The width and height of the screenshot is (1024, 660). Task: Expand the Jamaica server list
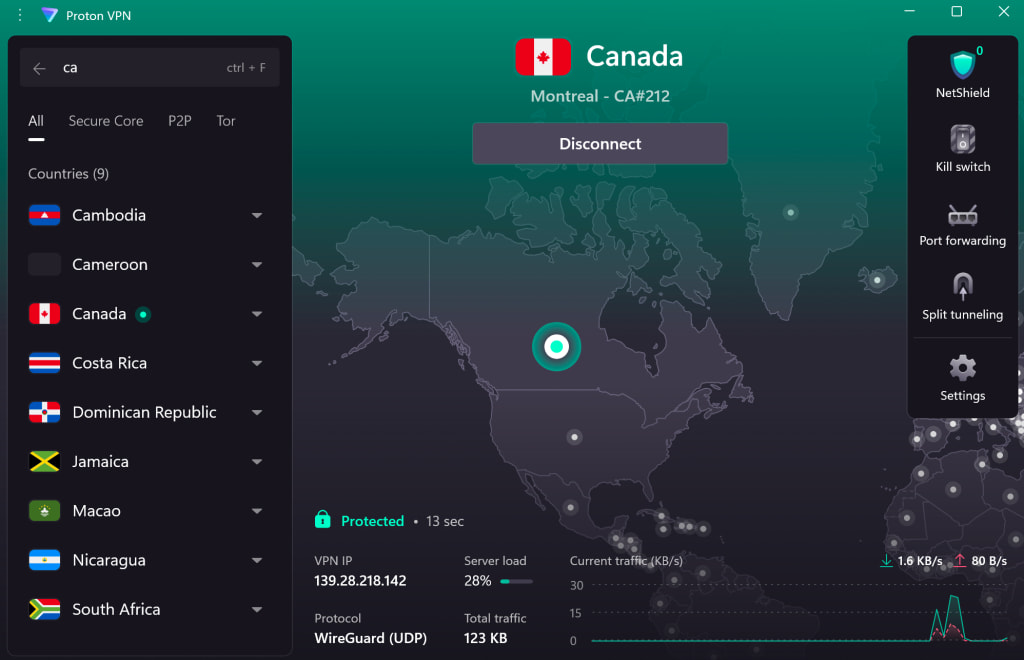click(257, 462)
